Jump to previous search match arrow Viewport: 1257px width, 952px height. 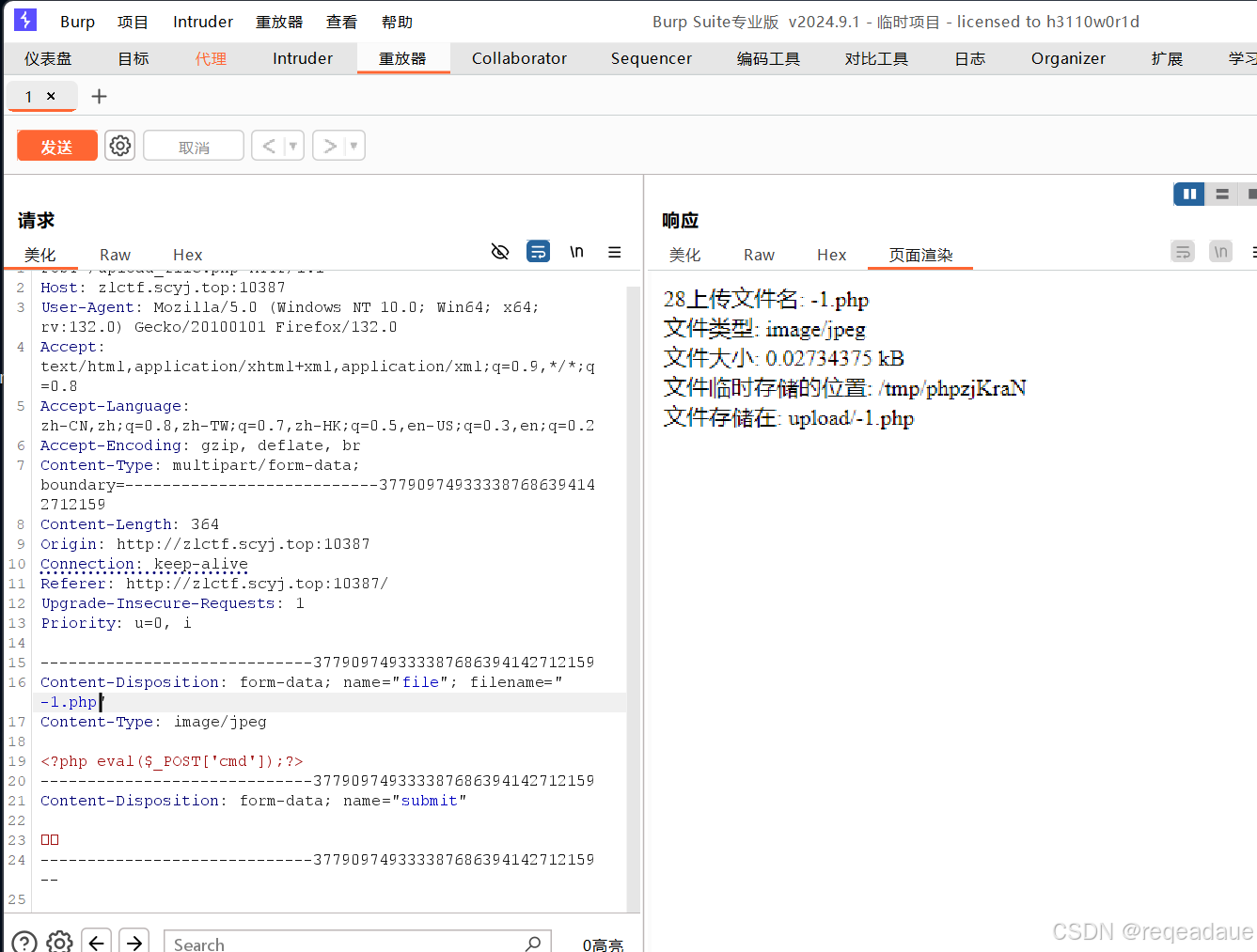tap(97, 942)
